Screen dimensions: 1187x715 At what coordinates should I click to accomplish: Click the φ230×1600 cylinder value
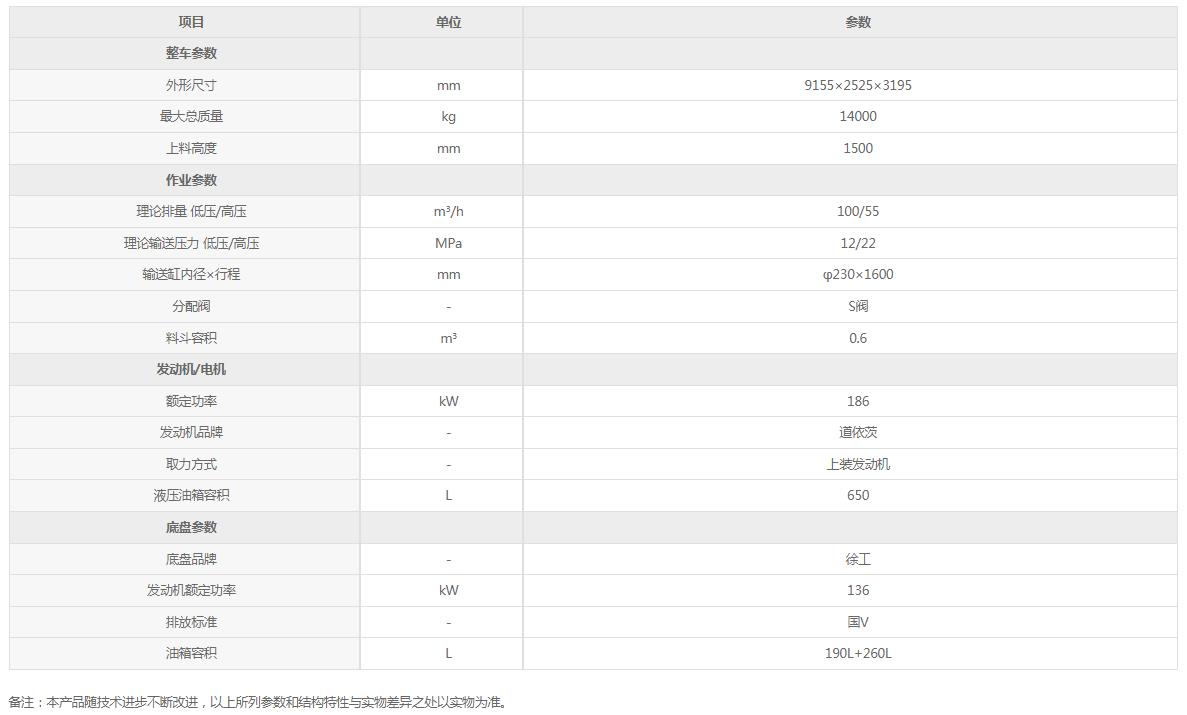(x=858, y=274)
